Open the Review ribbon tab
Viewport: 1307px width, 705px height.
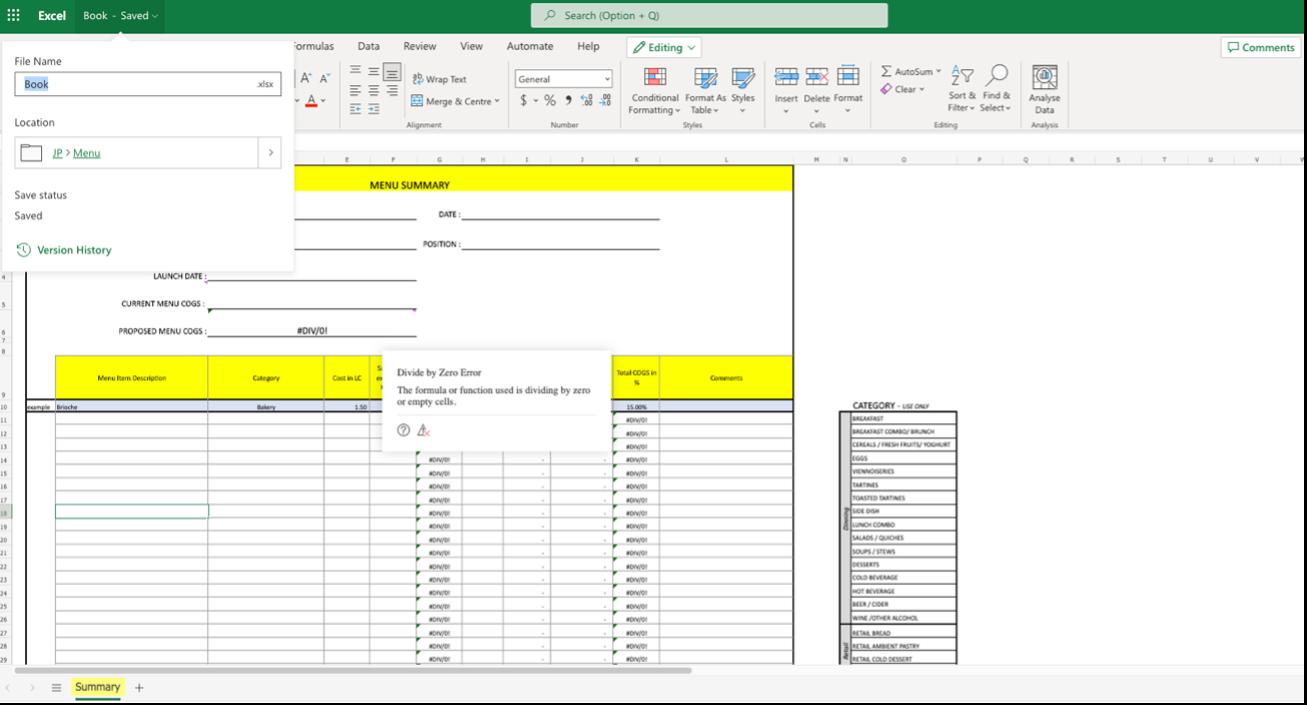click(420, 46)
